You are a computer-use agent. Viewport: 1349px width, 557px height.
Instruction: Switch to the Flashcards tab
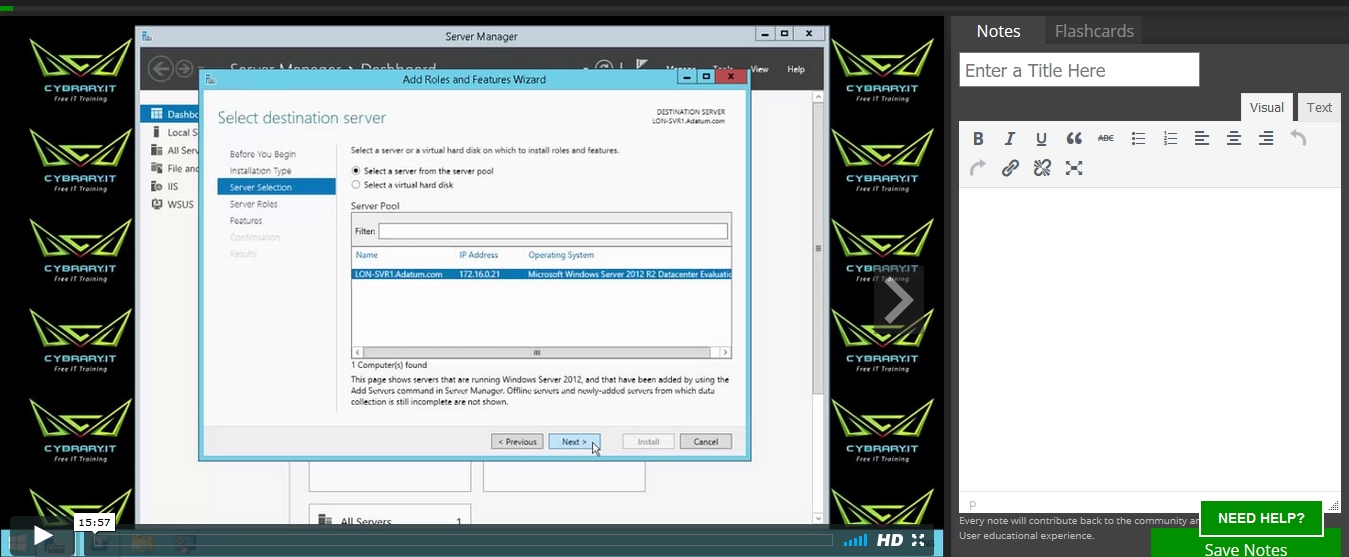(x=1094, y=31)
